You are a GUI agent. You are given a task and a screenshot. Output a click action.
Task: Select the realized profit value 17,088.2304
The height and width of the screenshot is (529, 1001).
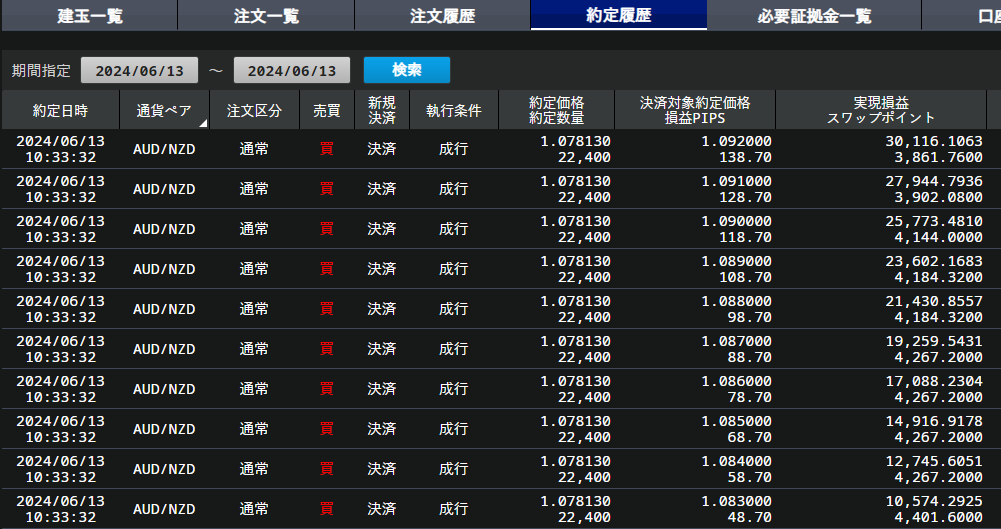(933, 381)
